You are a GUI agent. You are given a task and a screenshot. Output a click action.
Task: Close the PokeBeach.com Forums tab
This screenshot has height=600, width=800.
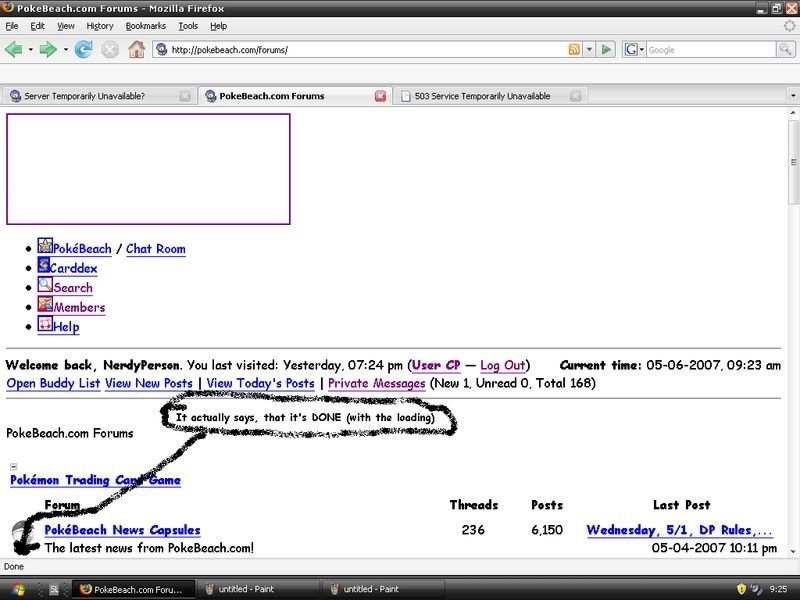380,96
